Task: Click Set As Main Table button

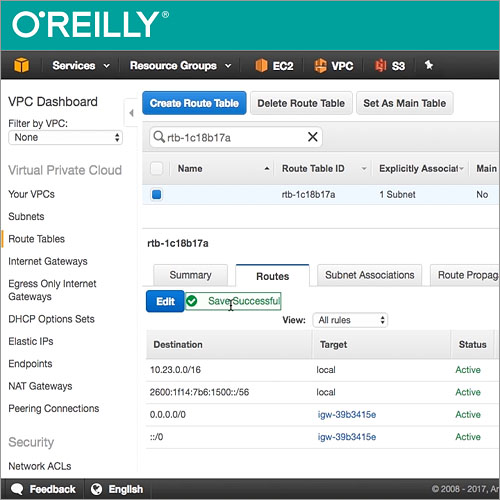Action: (405, 103)
